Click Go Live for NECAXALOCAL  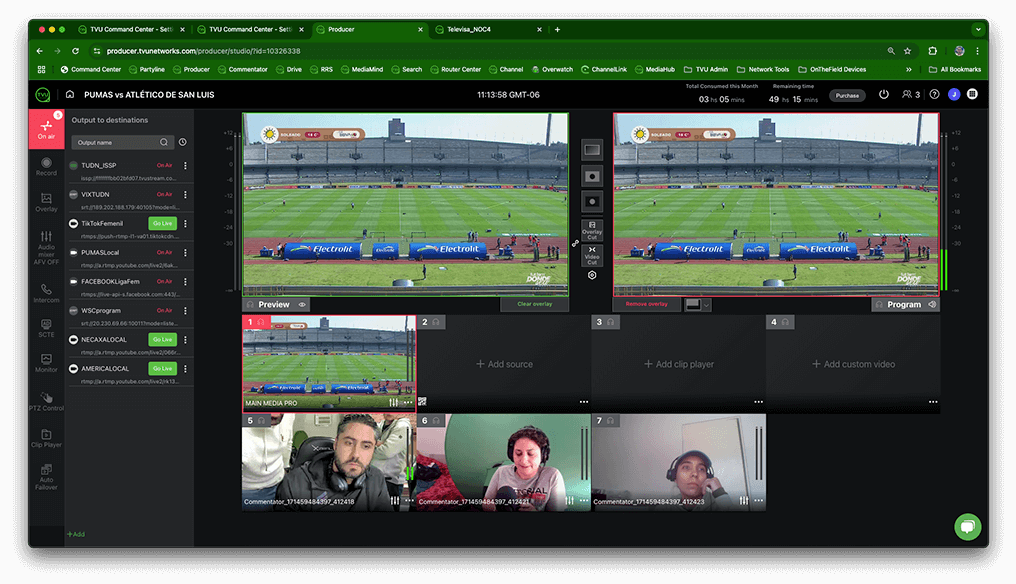(163, 340)
